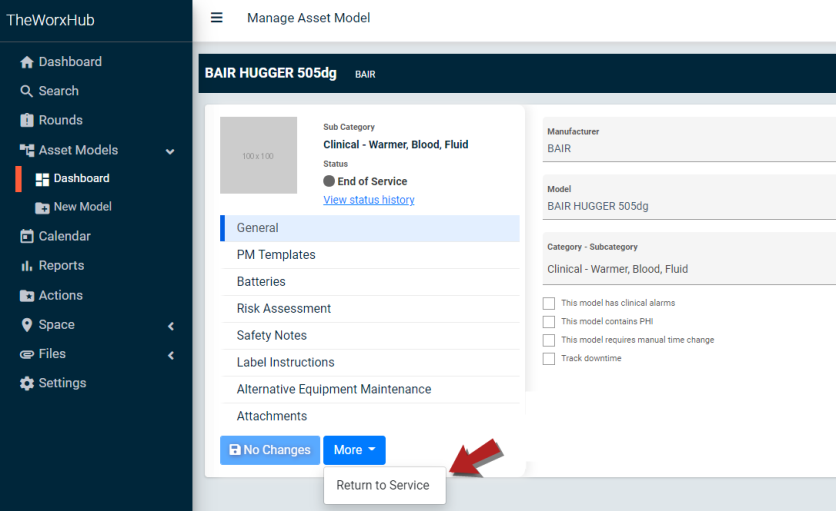Click the Manage Asset Model page title
Image resolution: width=836 pixels, height=511 pixels.
308,18
